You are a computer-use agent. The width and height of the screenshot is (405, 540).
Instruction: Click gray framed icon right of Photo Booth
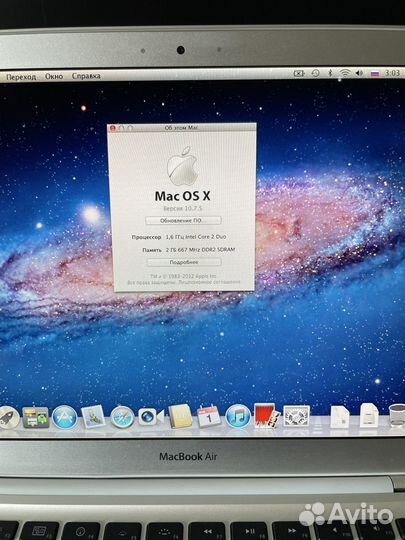296,416
